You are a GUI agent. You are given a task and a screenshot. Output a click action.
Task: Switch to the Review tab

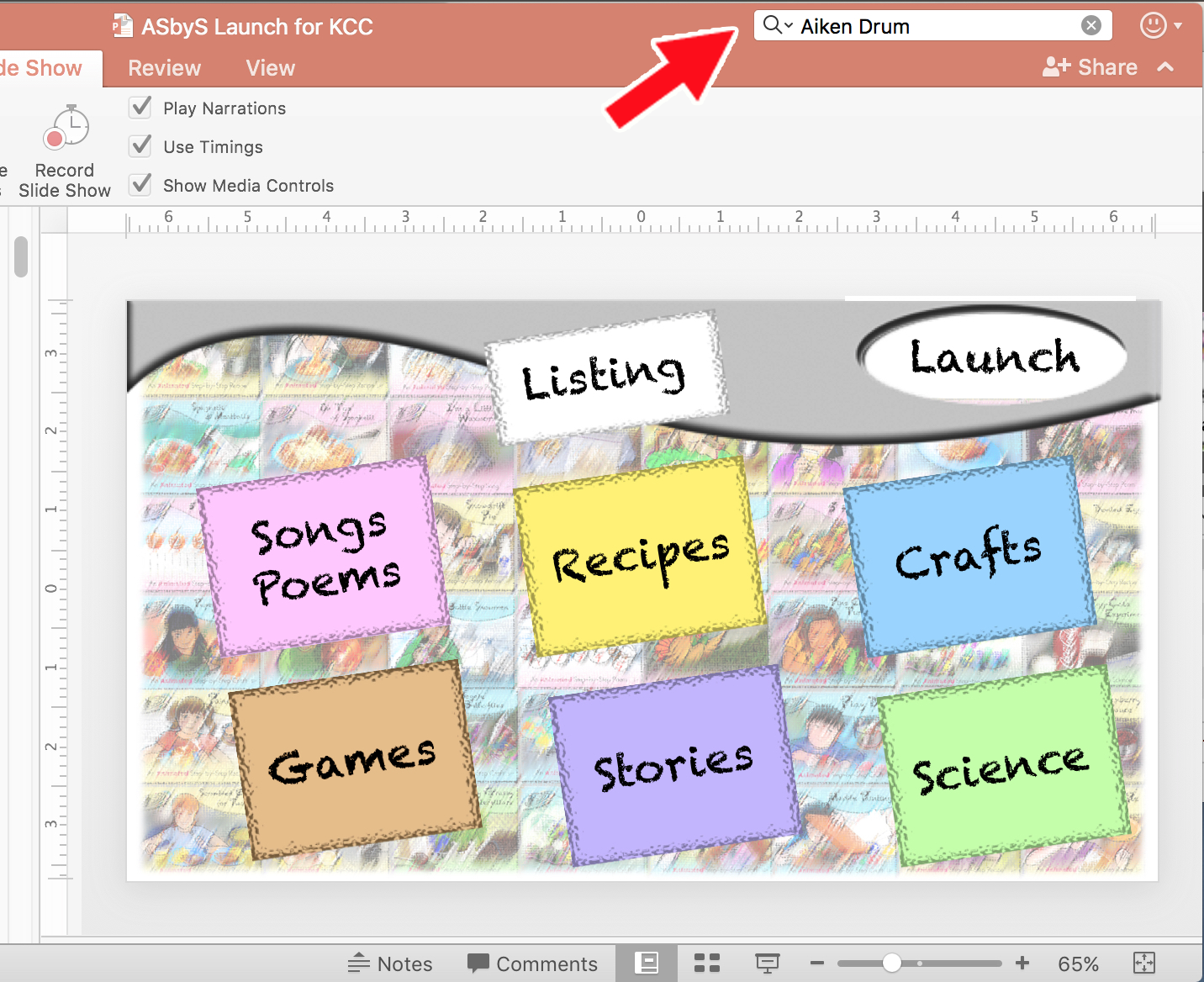coord(164,67)
